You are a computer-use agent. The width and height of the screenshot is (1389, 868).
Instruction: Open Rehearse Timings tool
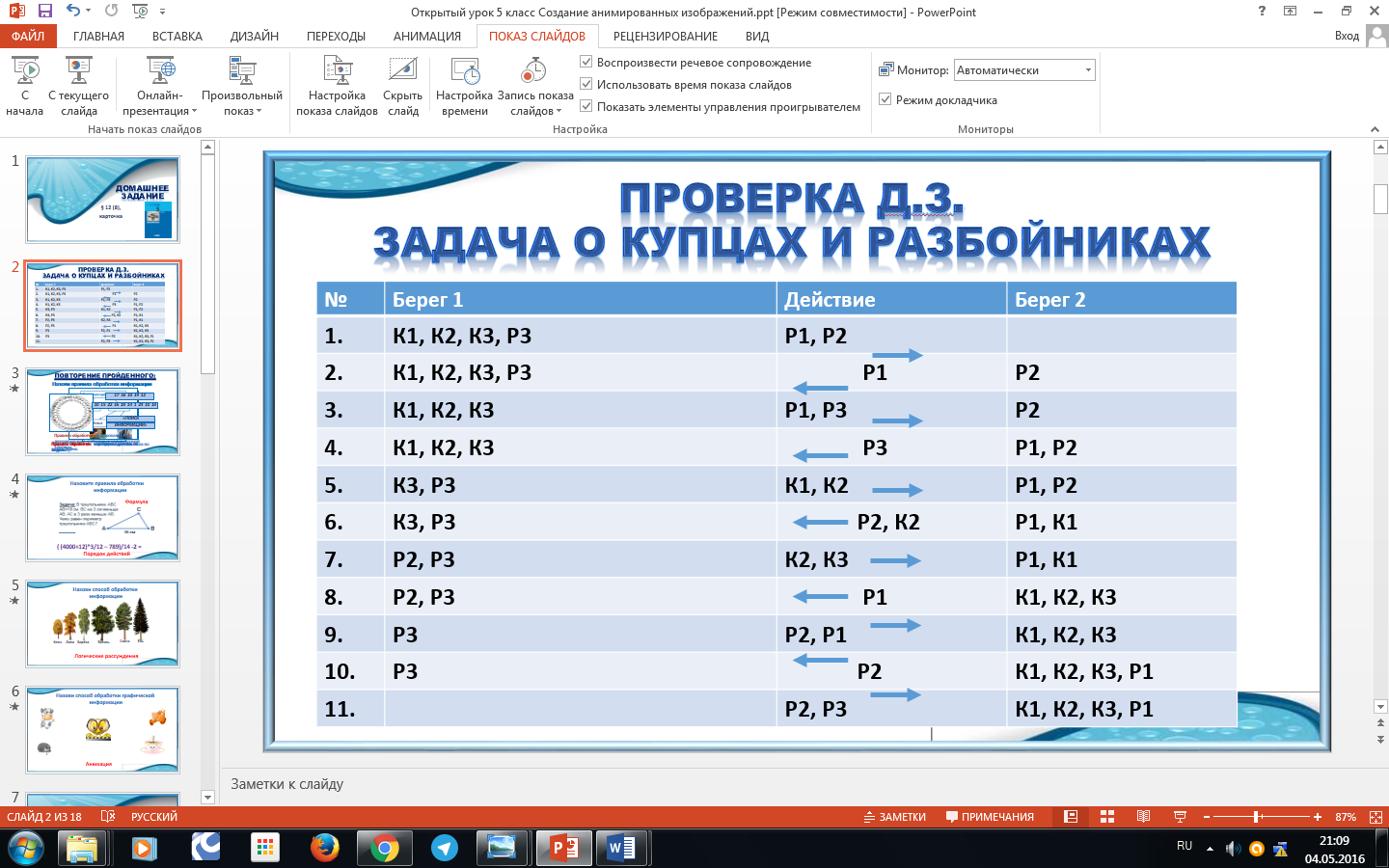point(465,73)
